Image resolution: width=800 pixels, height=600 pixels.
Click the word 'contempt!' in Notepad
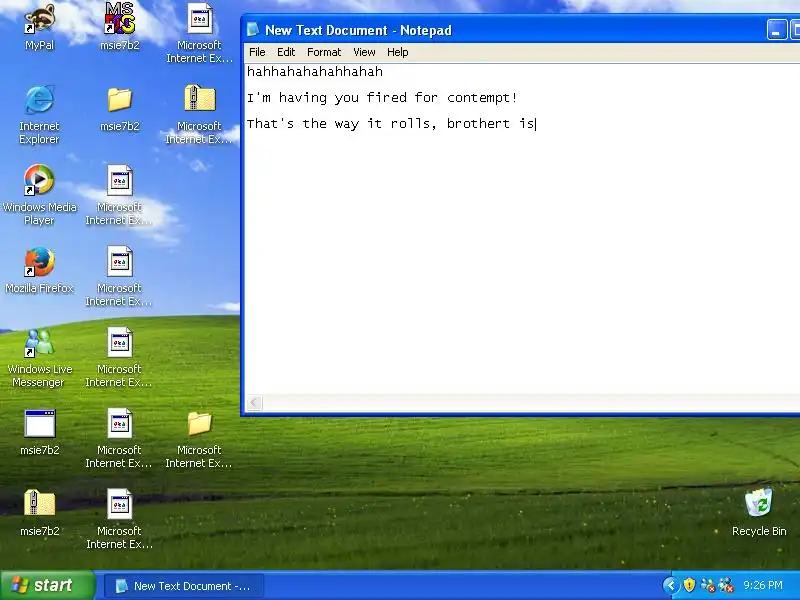tap(482, 97)
